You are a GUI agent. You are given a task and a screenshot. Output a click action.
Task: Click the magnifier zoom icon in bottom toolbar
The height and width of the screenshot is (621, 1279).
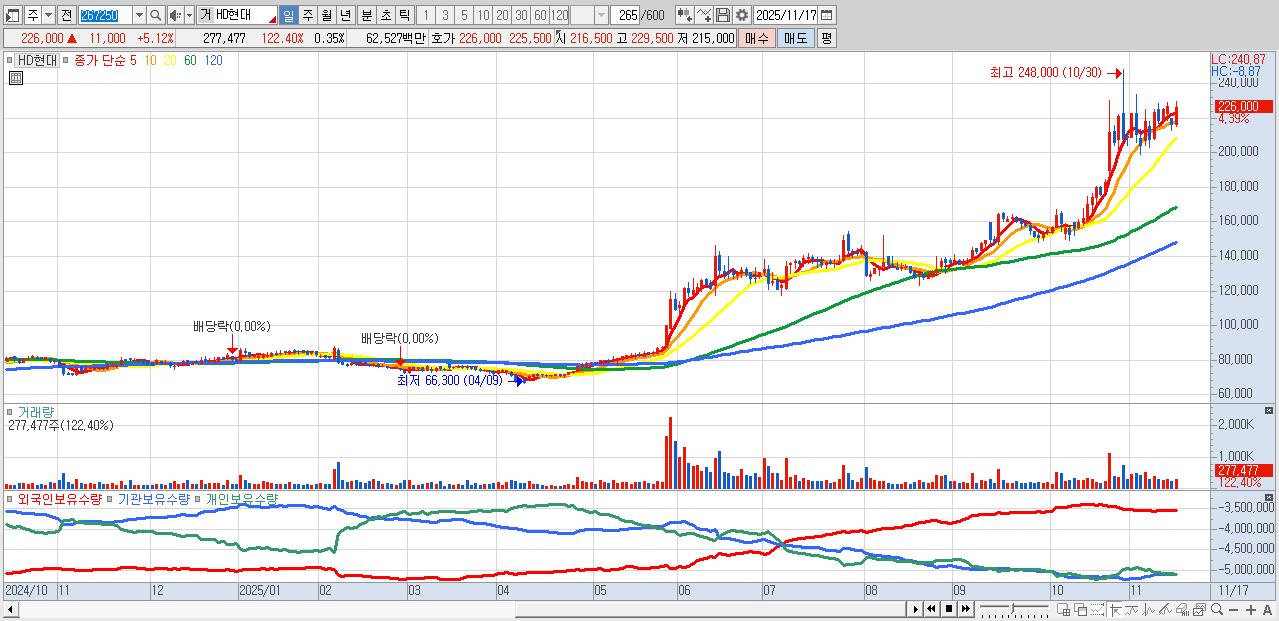click(x=1217, y=609)
